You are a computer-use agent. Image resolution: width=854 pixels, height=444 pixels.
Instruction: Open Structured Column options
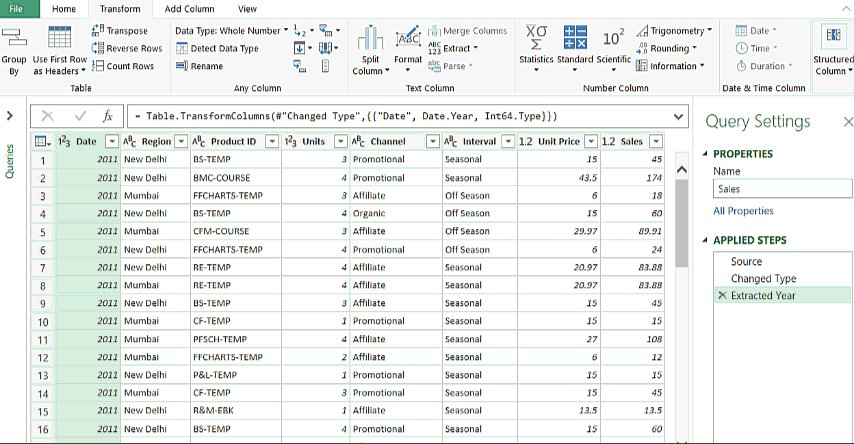[833, 51]
